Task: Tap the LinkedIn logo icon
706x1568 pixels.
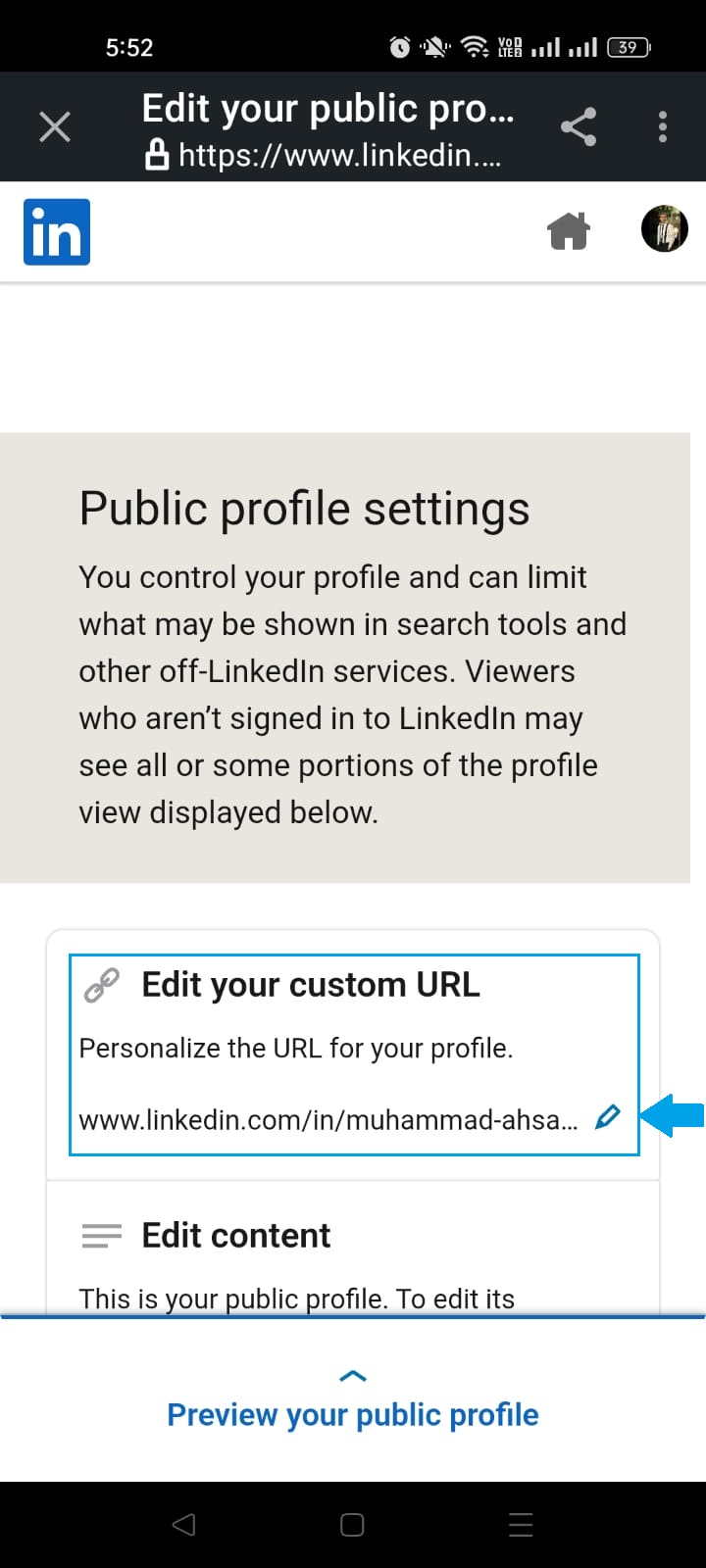Action: tap(56, 231)
